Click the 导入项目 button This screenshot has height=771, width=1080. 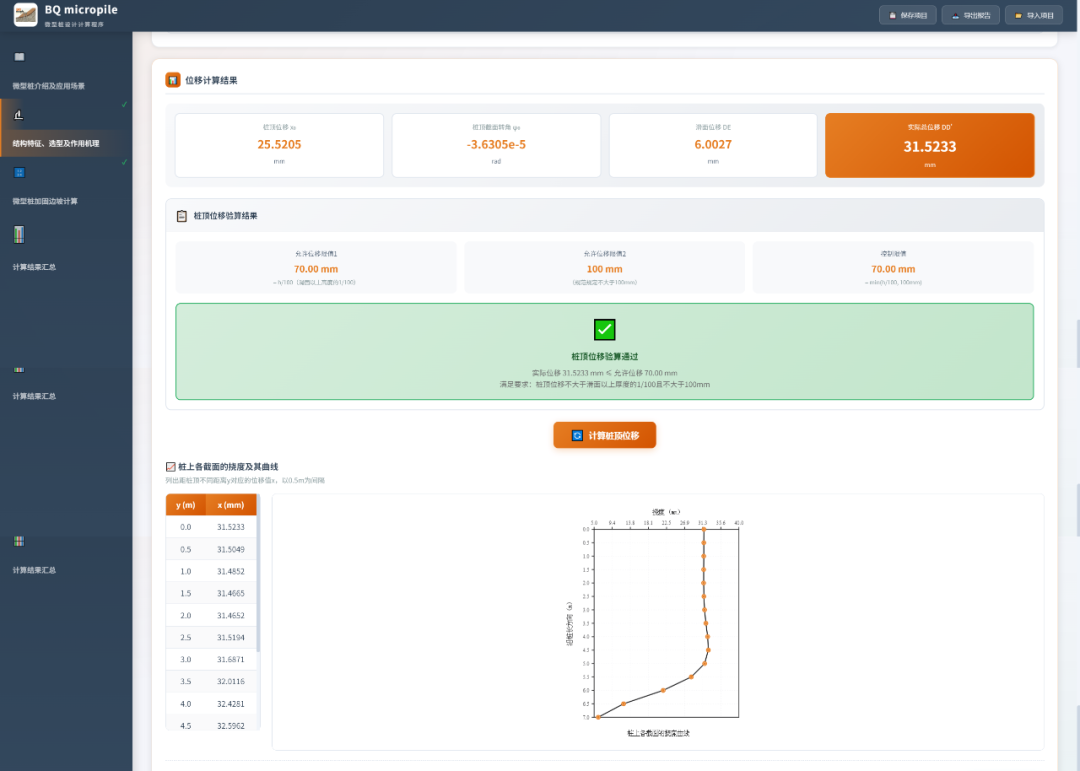coord(1034,15)
